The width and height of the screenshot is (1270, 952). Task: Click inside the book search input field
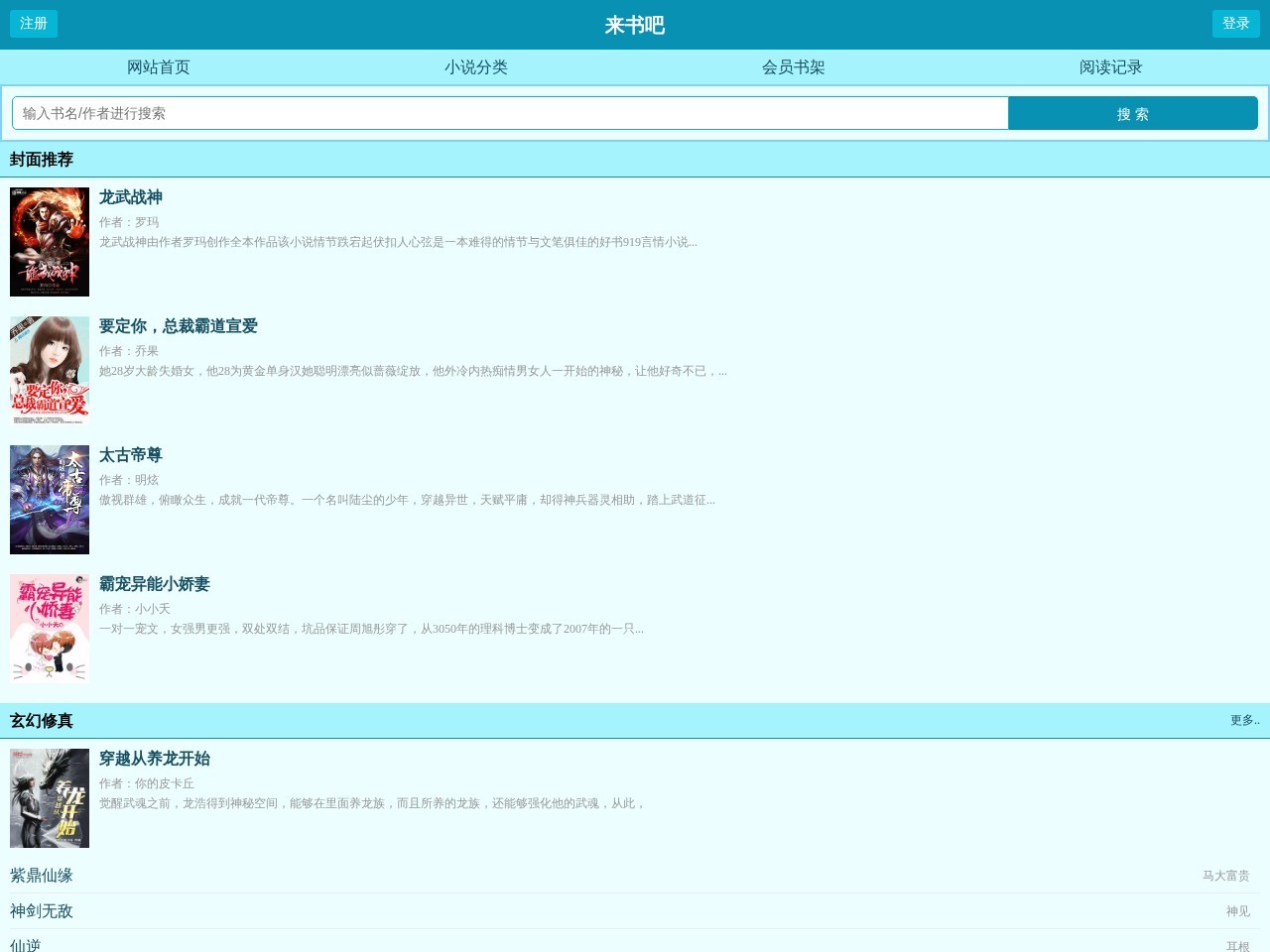(x=510, y=113)
